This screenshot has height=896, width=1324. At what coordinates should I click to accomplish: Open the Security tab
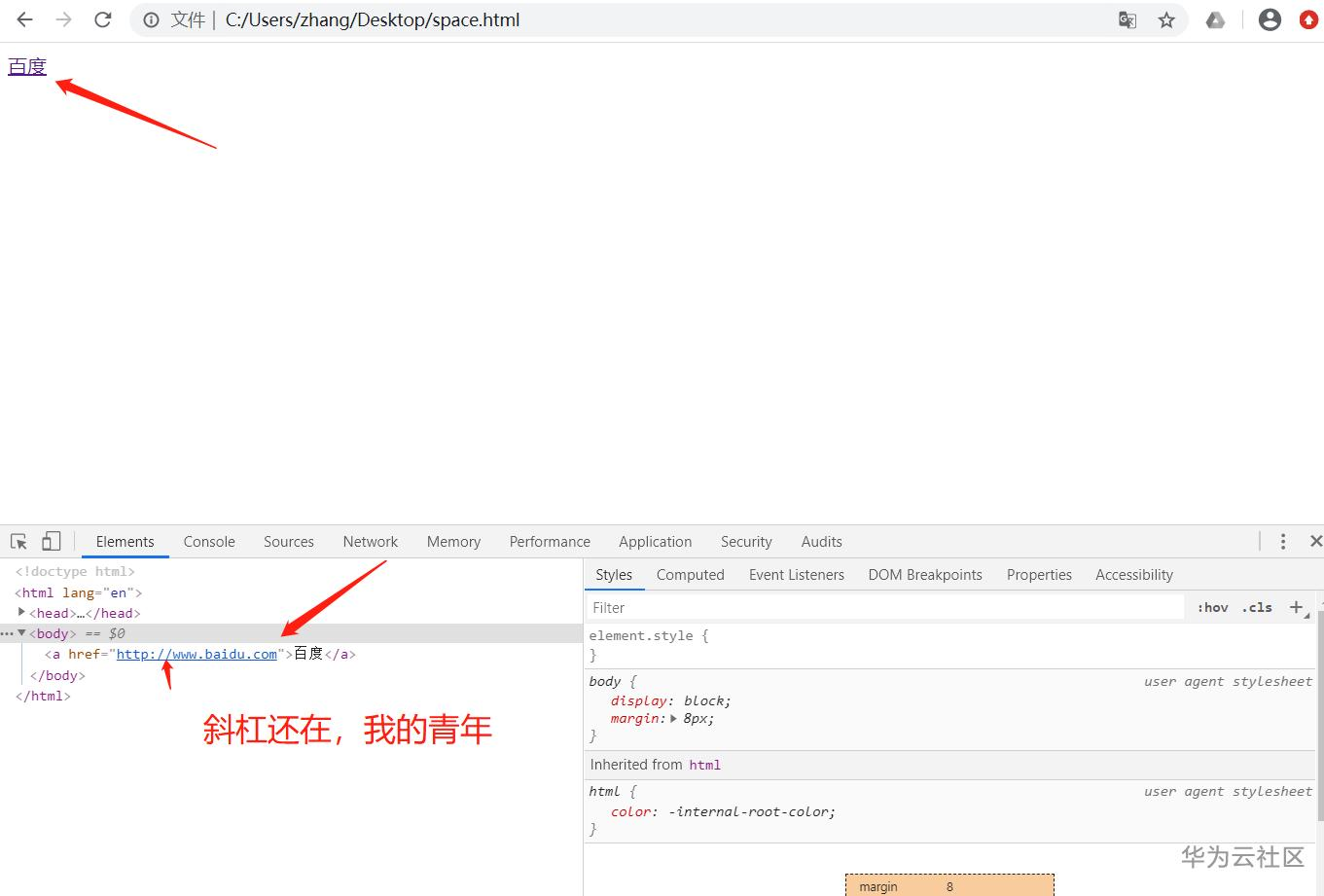[746, 542]
